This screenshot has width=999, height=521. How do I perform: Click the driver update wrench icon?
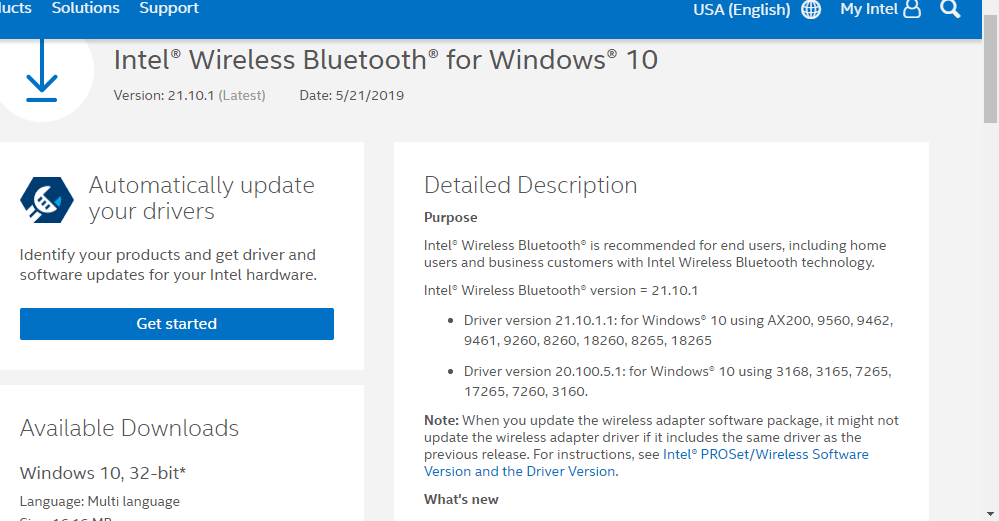coord(47,199)
